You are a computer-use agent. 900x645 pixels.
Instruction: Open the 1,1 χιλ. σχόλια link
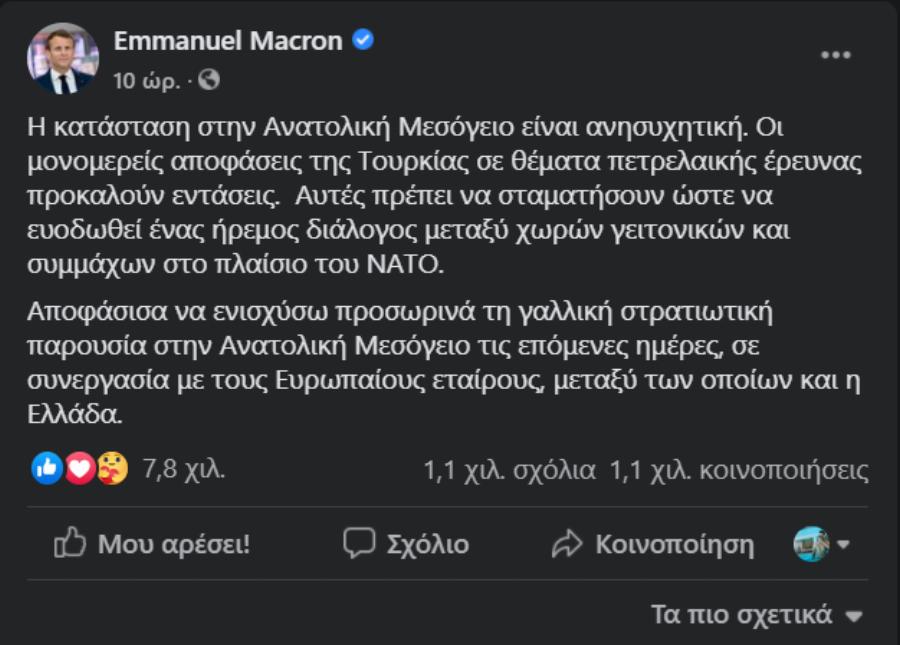pyautogui.click(x=512, y=464)
